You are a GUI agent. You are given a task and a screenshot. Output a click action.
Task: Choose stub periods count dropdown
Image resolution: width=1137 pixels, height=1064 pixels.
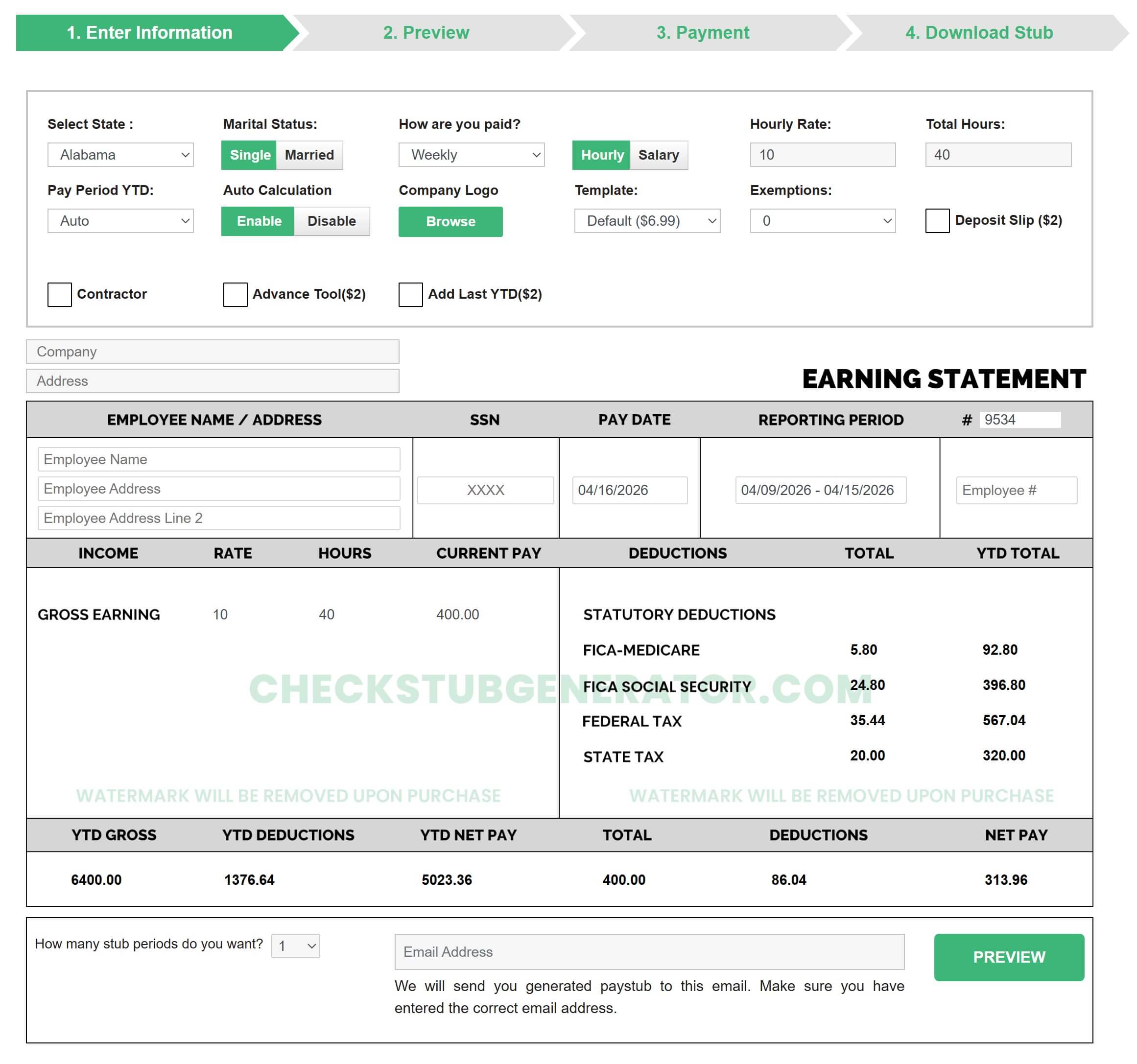[x=296, y=946]
